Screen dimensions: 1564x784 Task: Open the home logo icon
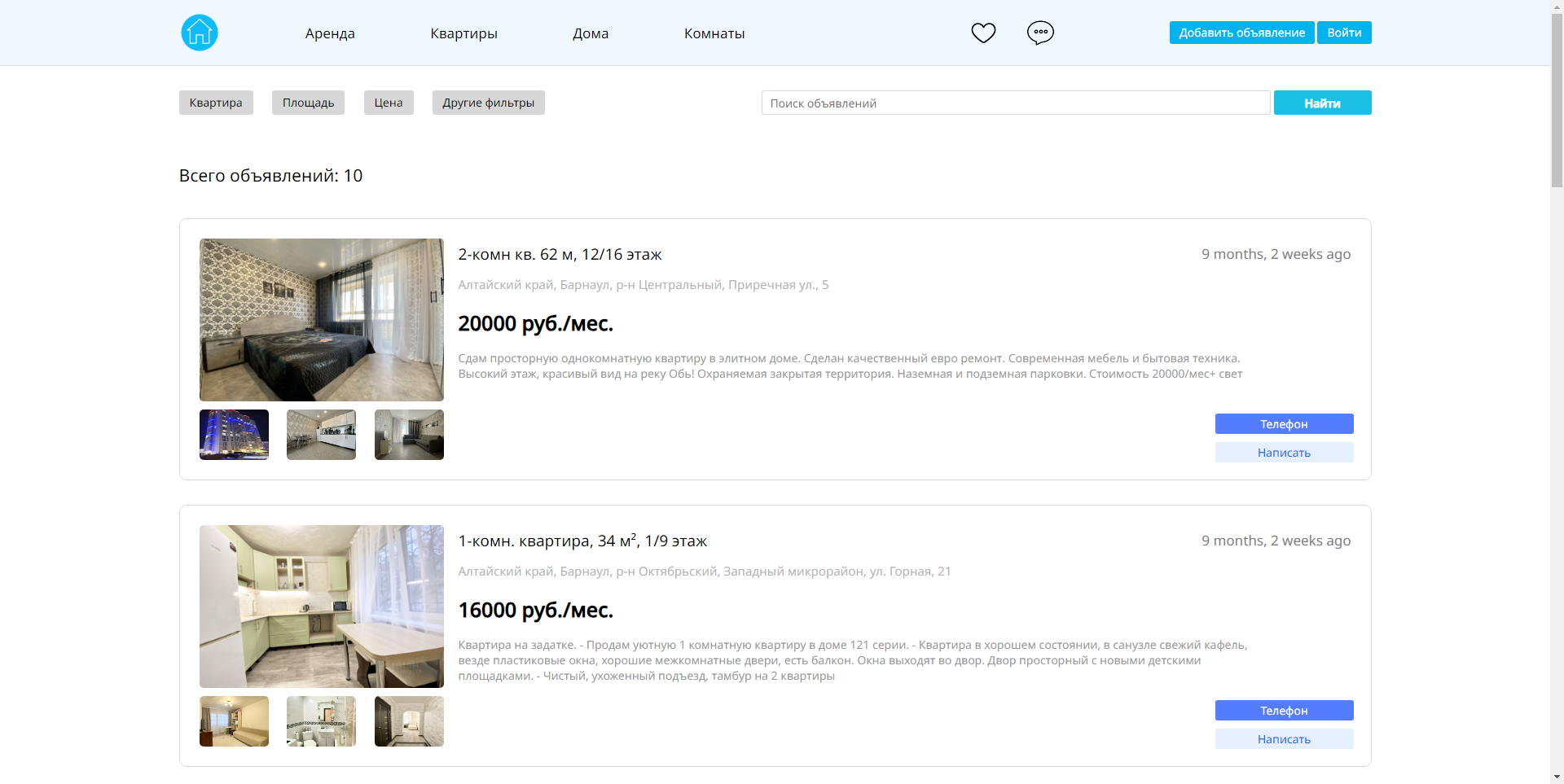(200, 33)
